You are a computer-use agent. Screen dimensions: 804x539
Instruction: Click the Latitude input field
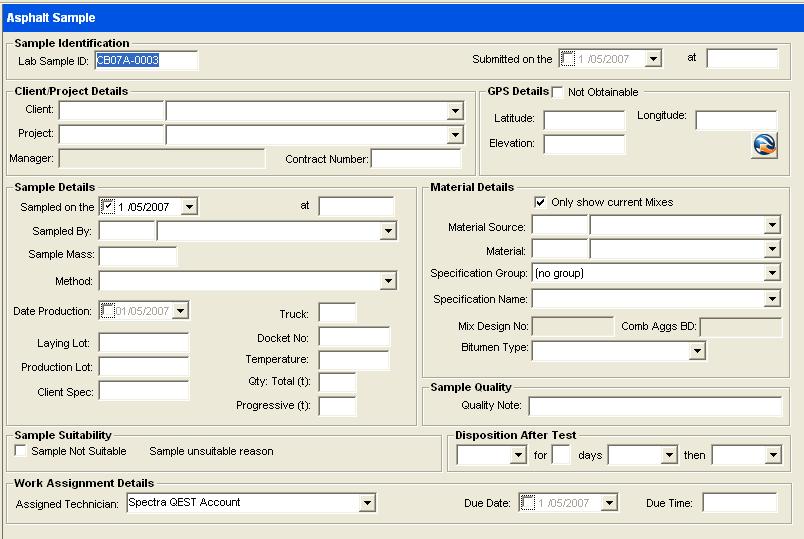coord(583,120)
